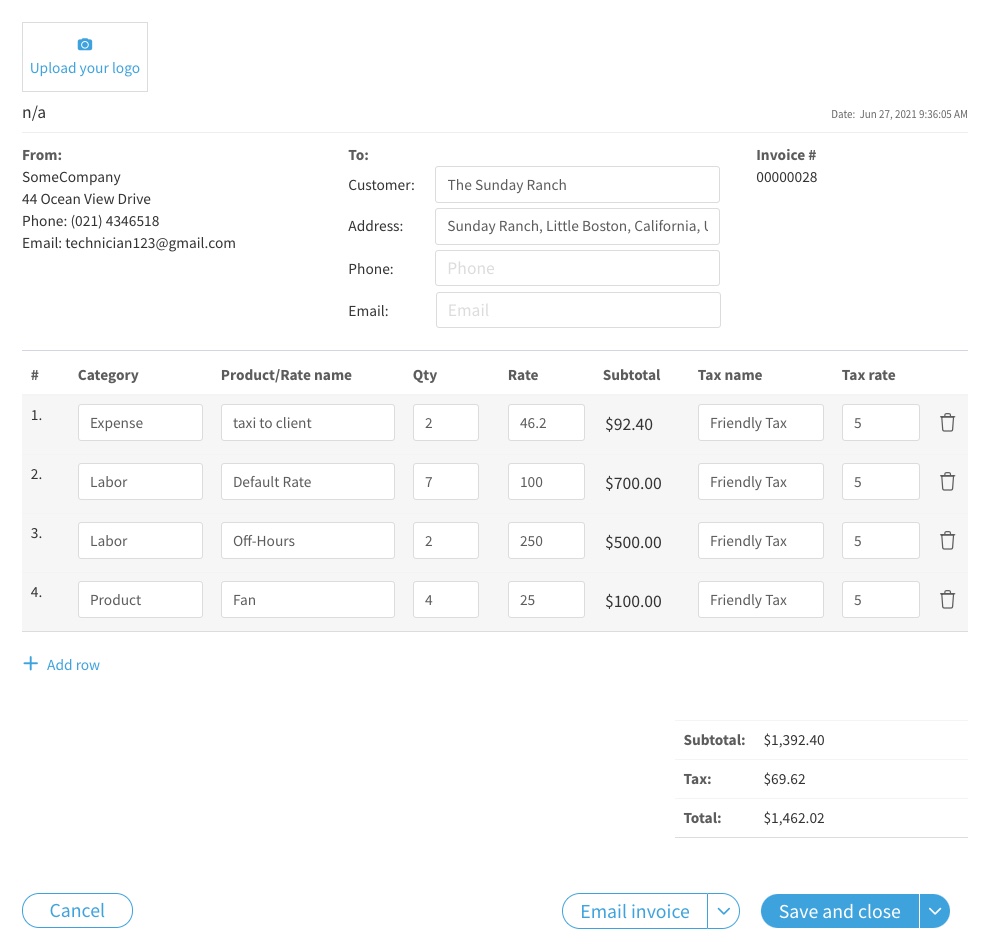Screen dimensions: 990x951
Task: Open the Email invoice dropdown arrow
Action: (x=723, y=911)
